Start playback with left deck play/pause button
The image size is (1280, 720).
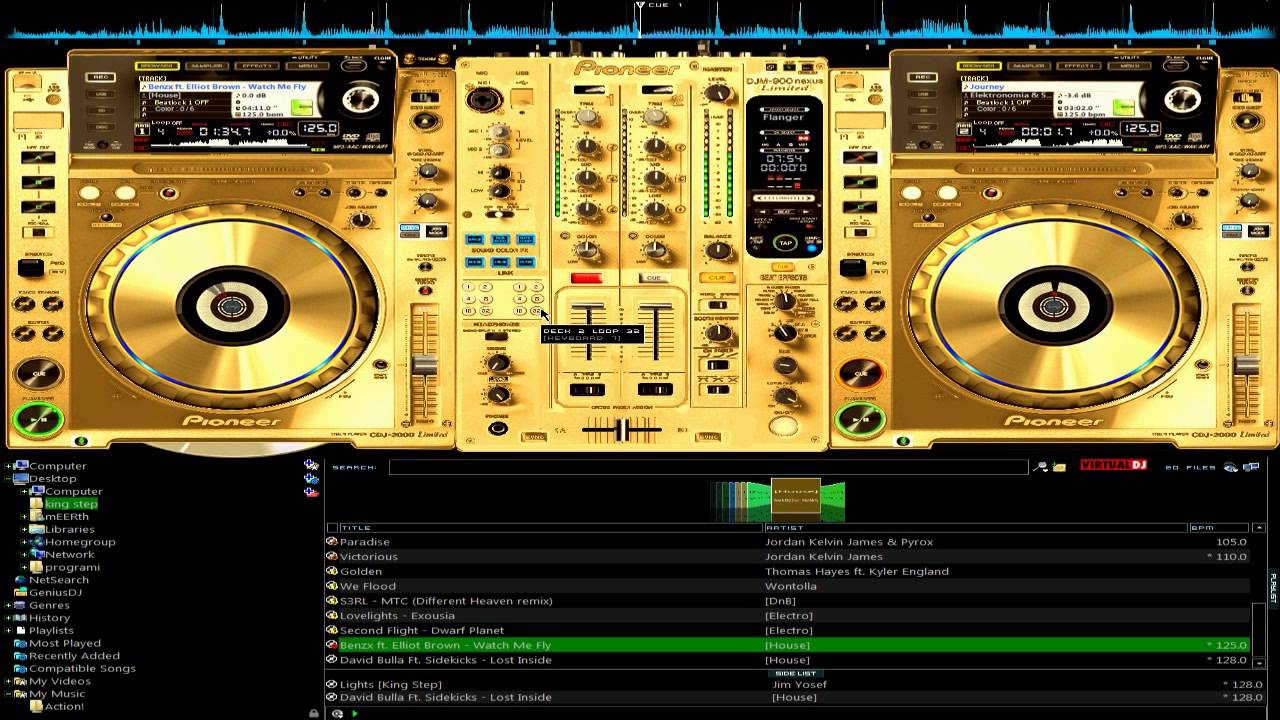(x=38, y=421)
